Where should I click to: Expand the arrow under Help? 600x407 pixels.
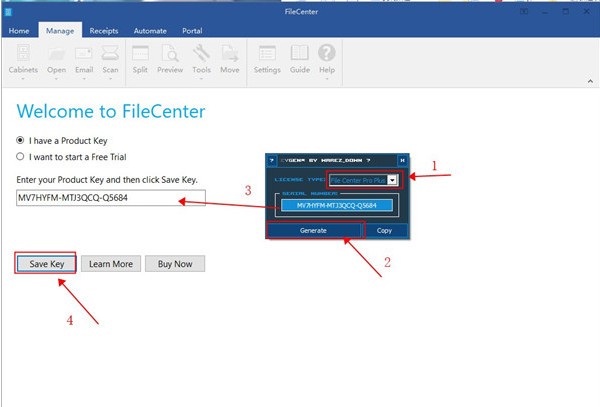tap(327, 79)
